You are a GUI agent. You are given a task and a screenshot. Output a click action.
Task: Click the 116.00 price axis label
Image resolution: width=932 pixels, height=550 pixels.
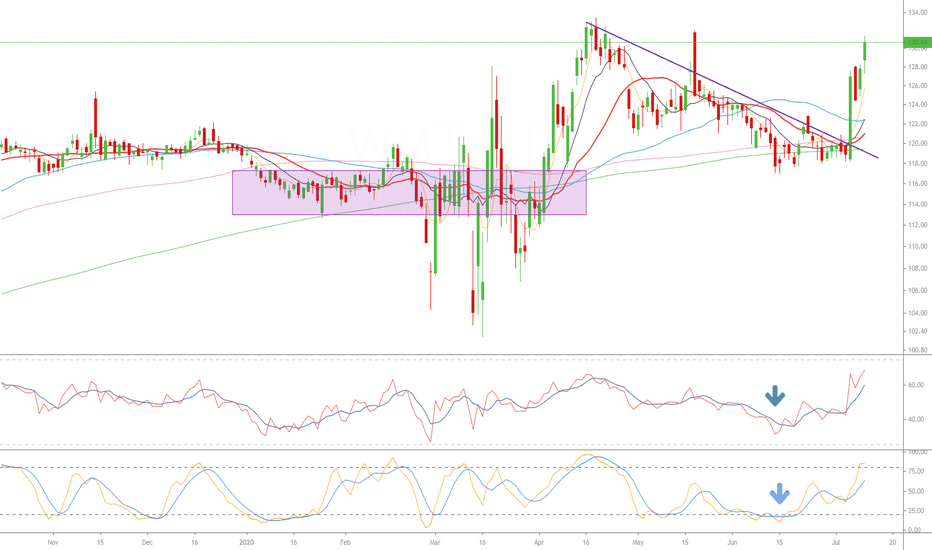click(x=918, y=183)
